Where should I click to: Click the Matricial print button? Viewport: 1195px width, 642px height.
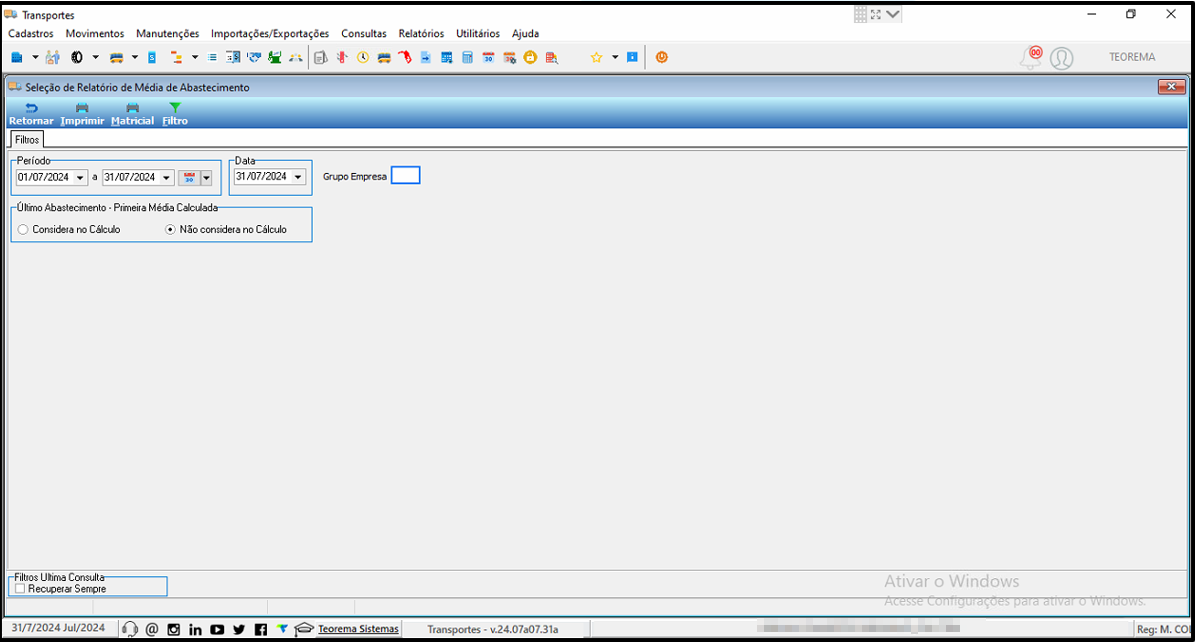(133, 114)
